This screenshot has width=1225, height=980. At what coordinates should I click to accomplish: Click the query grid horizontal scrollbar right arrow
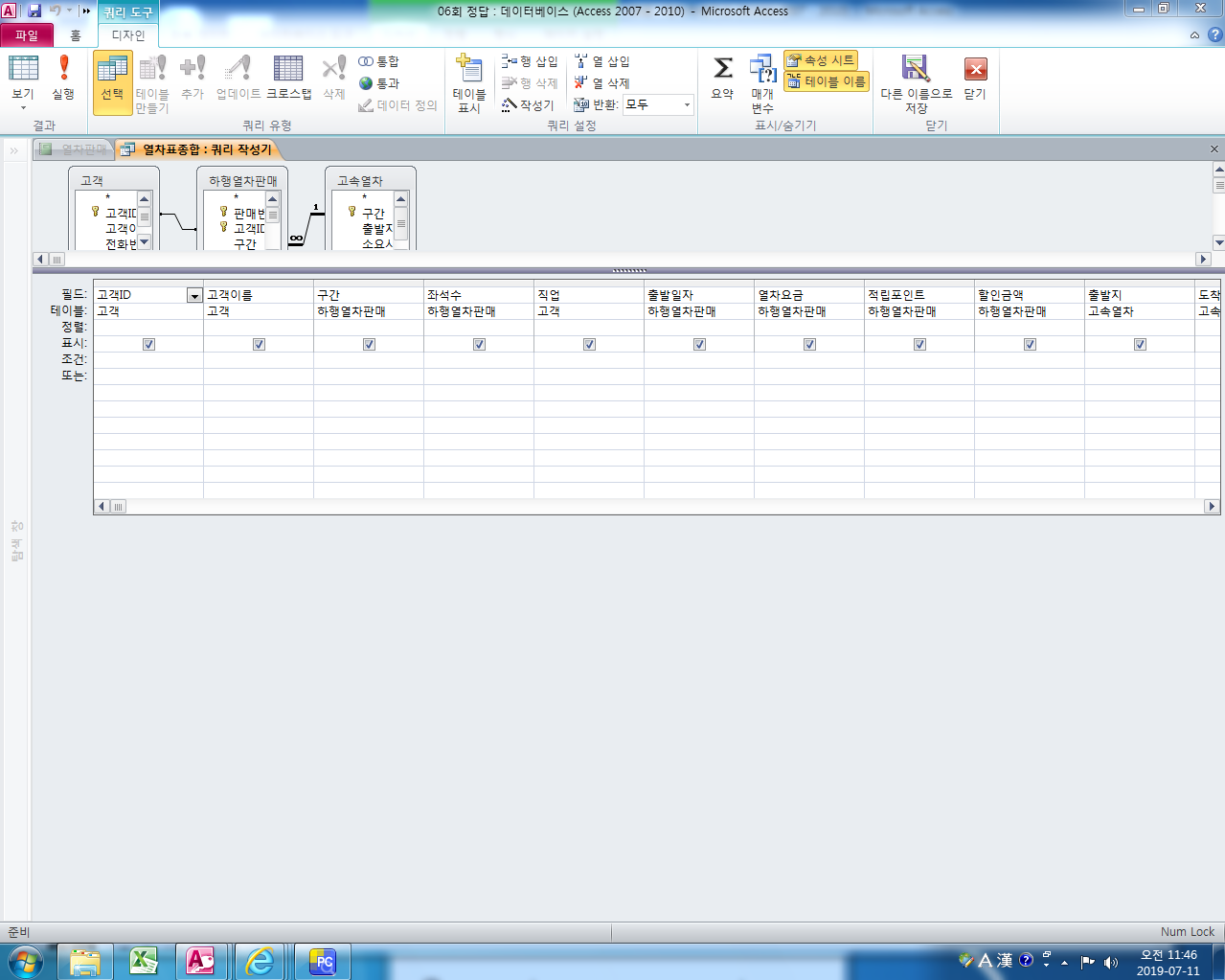pyautogui.click(x=1212, y=506)
